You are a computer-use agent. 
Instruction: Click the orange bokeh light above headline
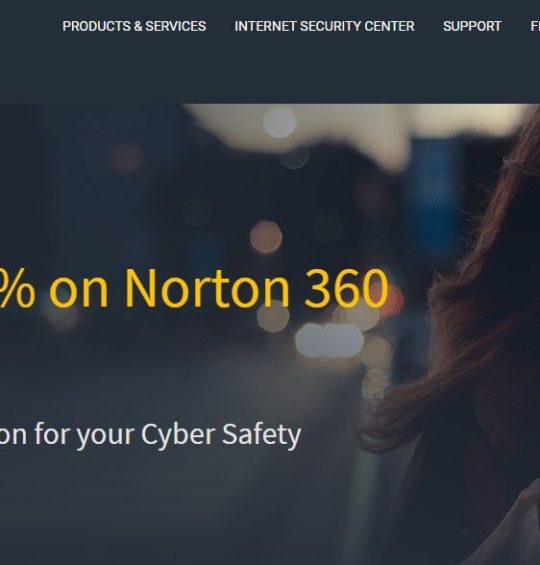click(266, 237)
